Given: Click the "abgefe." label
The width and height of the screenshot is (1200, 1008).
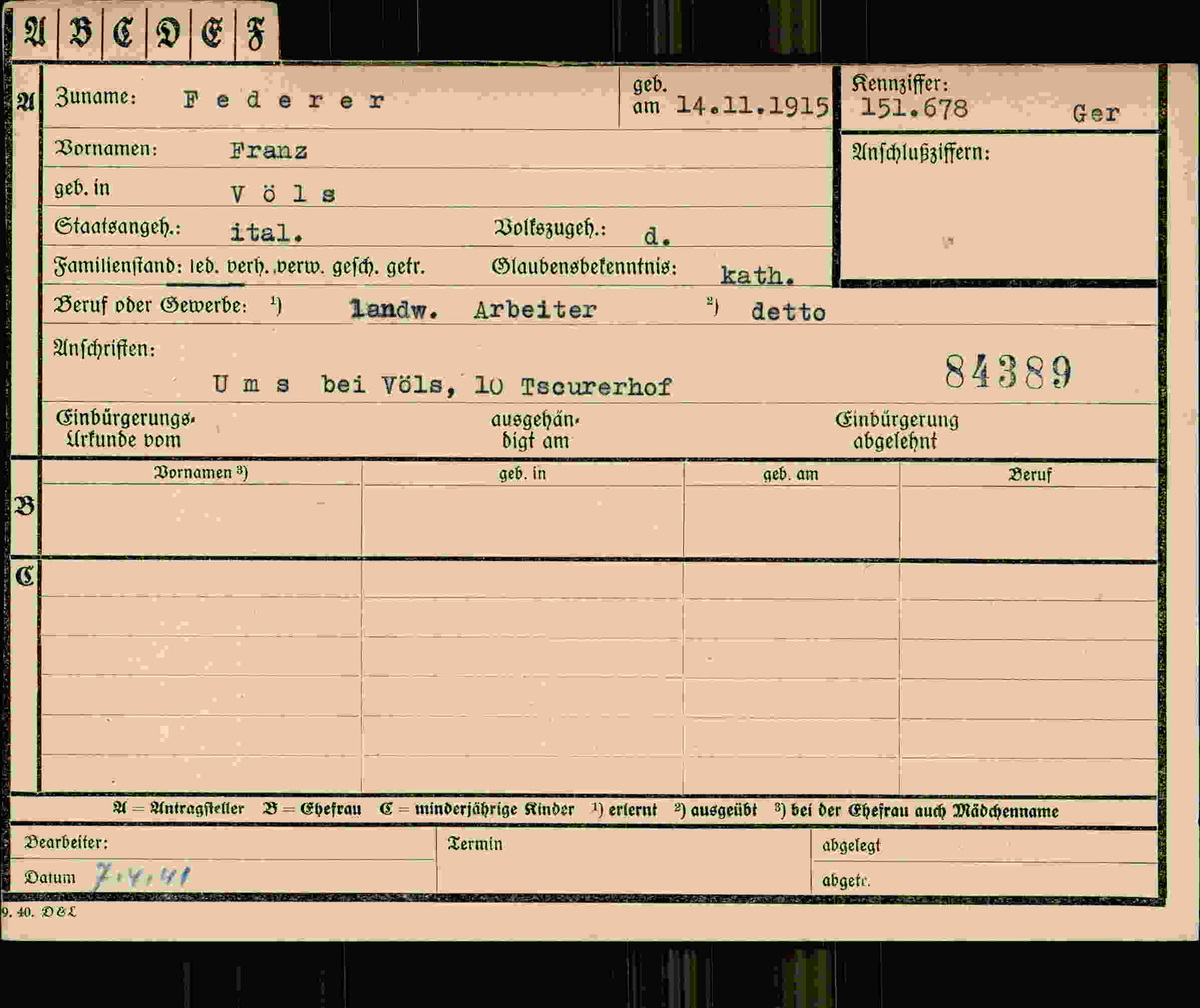Looking at the screenshot, I should (846, 881).
